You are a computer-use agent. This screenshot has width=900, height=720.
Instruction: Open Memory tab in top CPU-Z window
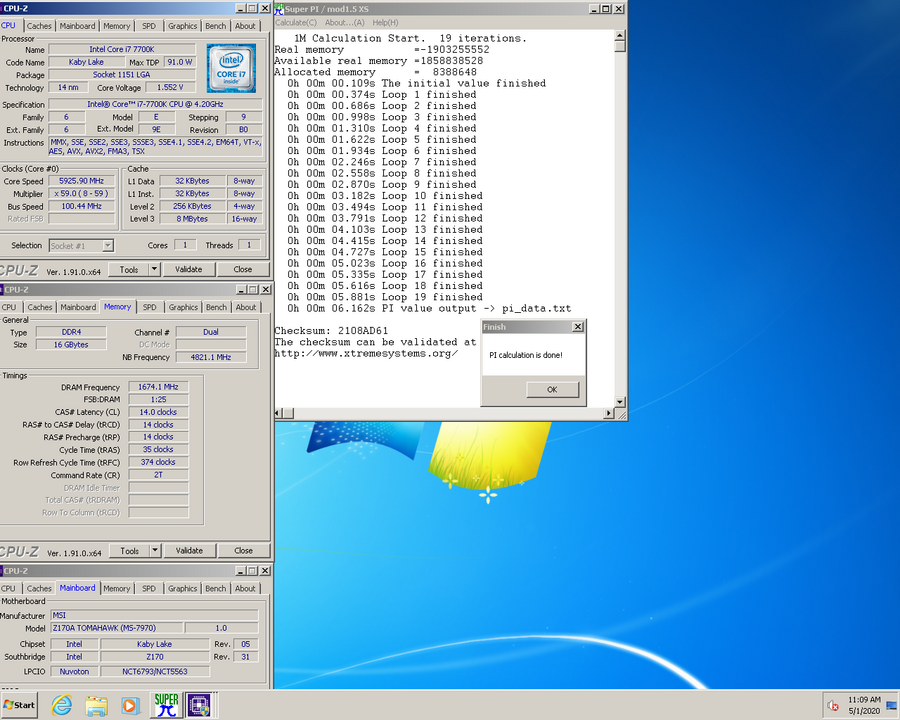(117, 26)
